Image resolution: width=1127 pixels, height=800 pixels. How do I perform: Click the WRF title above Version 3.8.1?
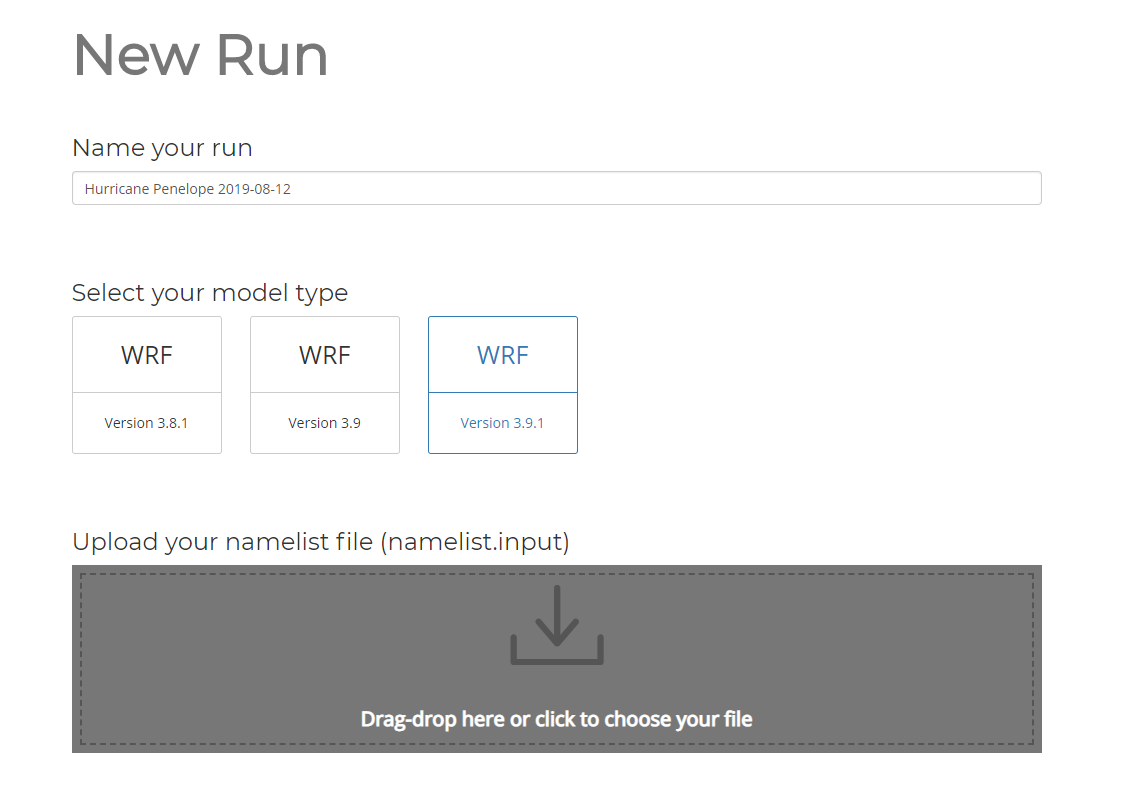click(147, 355)
